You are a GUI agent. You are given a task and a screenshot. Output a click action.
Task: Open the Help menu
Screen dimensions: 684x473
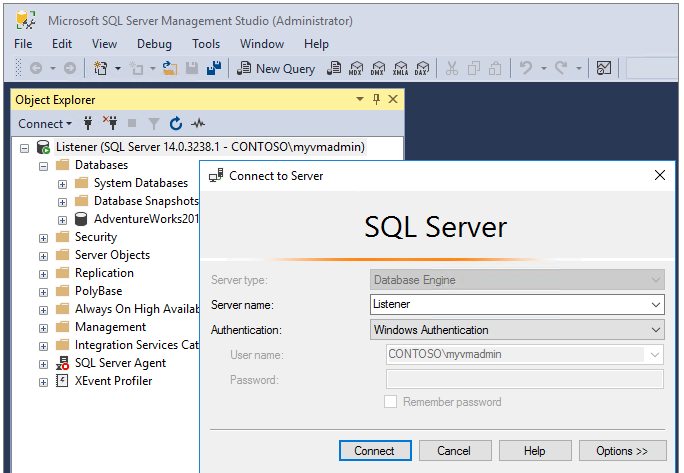(x=316, y=44)
